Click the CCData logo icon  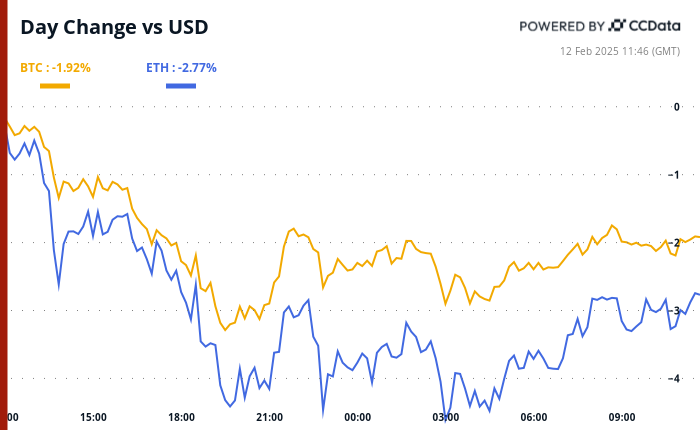(x=617, y=26)
